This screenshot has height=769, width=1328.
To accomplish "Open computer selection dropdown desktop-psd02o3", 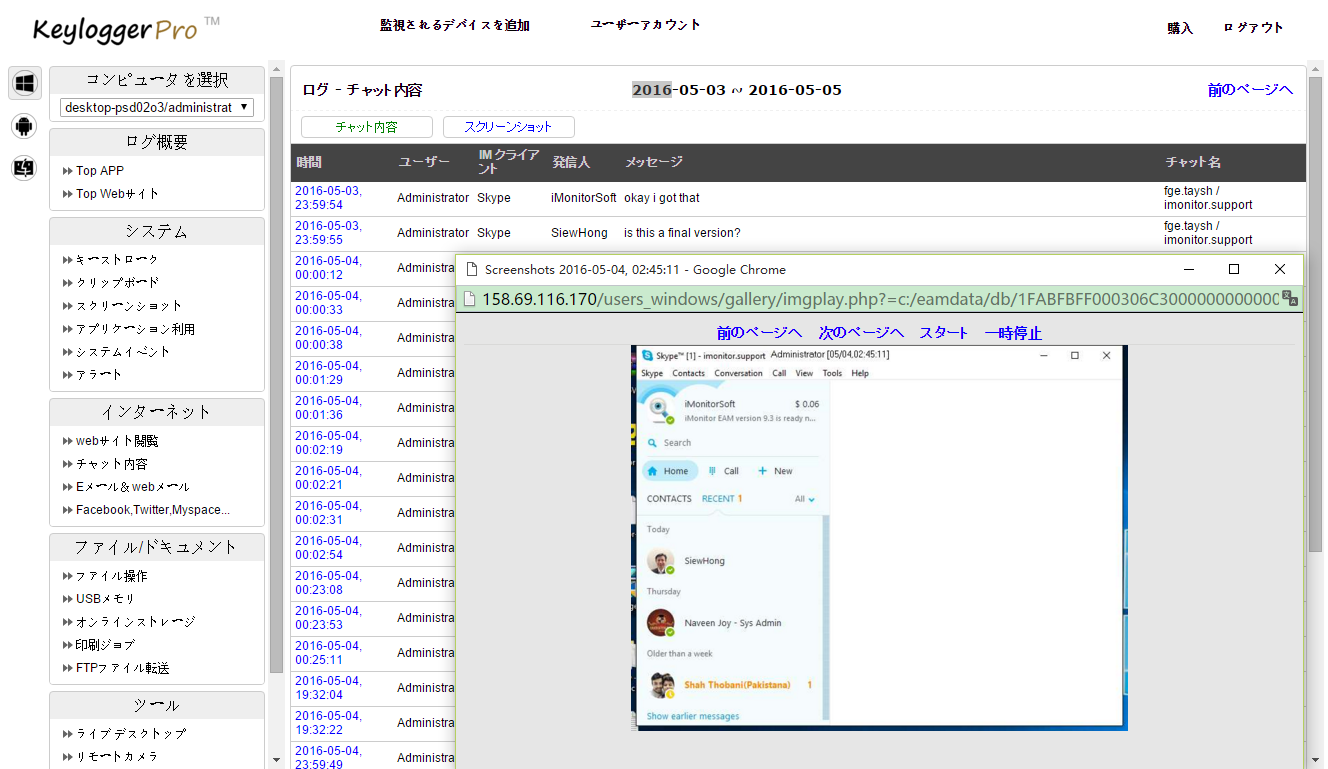I will point(157,107).
